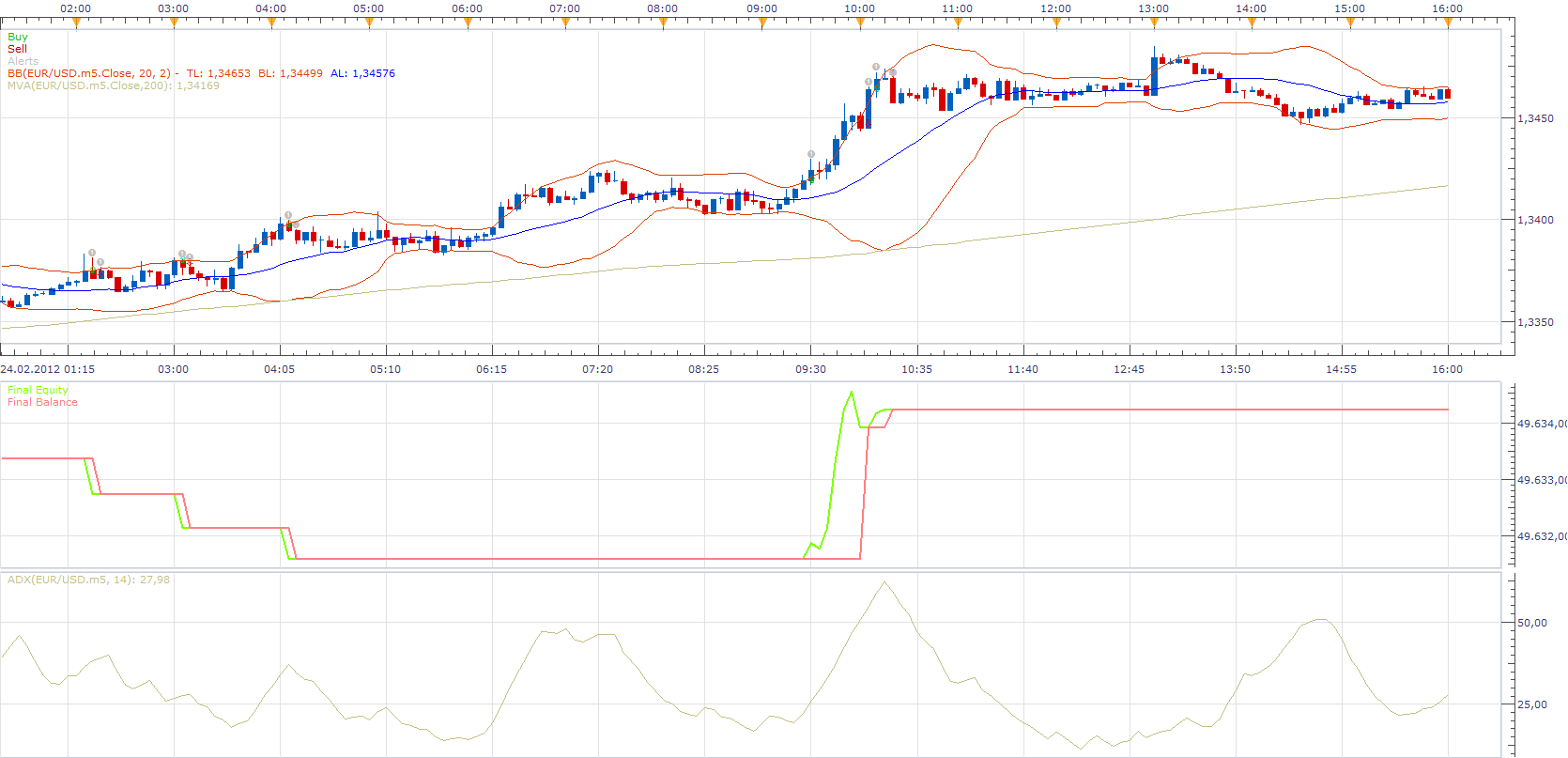The height and width of the screenshot is (758, 1568).
Task: Click the orange marker under 10:00
Action: [x=860, y=23]
